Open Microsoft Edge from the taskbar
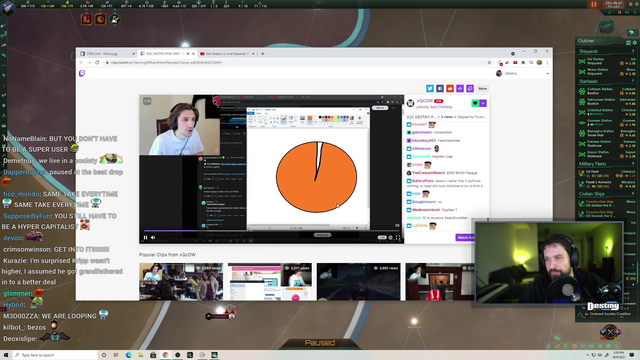 coord(129,355)
